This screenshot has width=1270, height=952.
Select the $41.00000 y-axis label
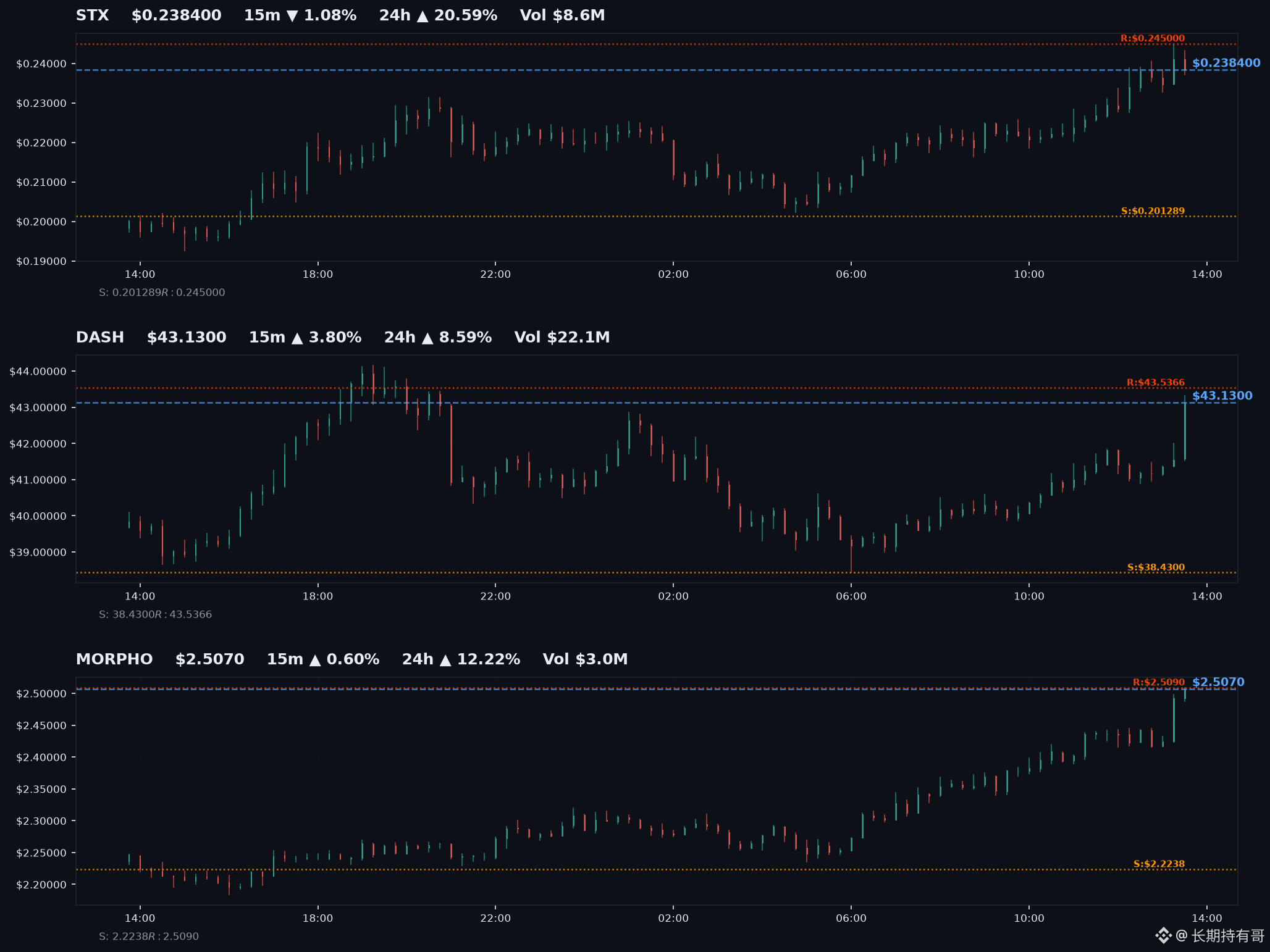click(38, 480)
